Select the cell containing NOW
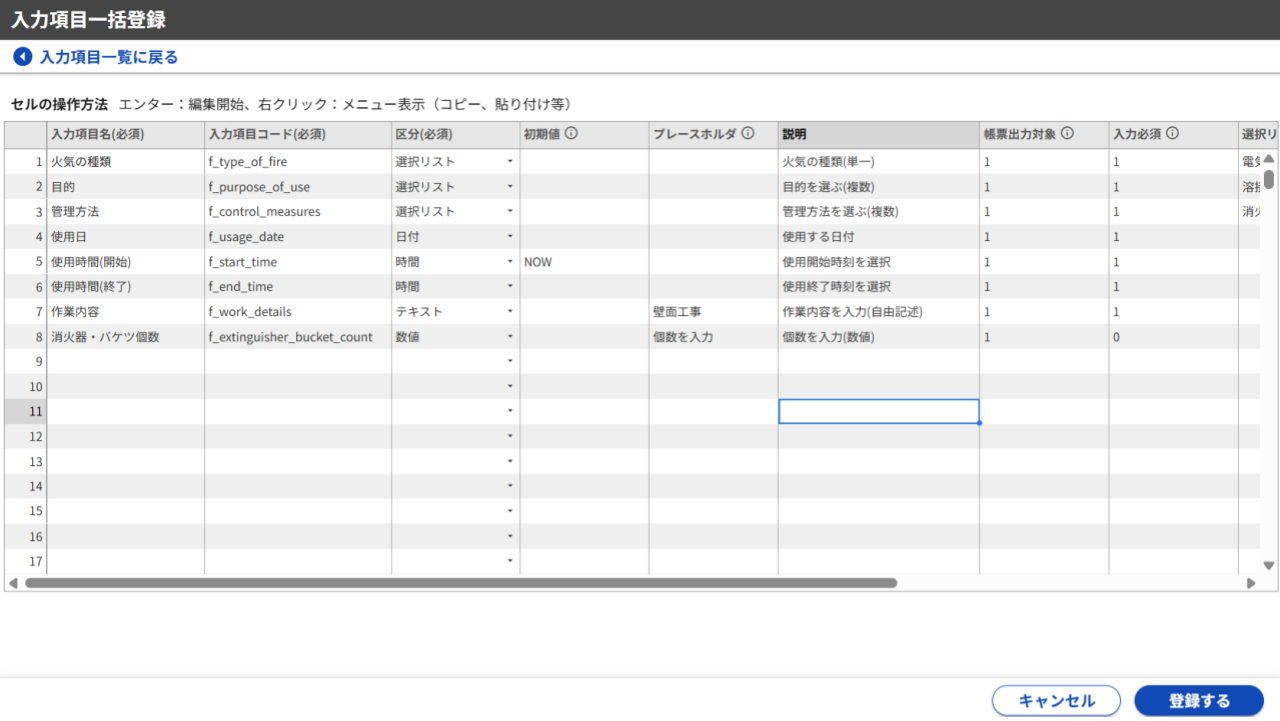This screenshot has height=721, width=1280. (585, 261)
